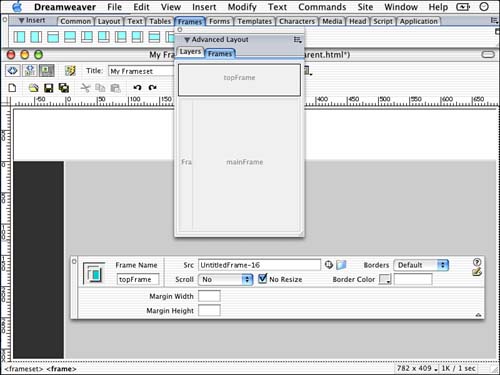This screenshot has height=375, width=500.
Task: Open the Tables tab in Insert bar
Action: click(x=160, y=21)
